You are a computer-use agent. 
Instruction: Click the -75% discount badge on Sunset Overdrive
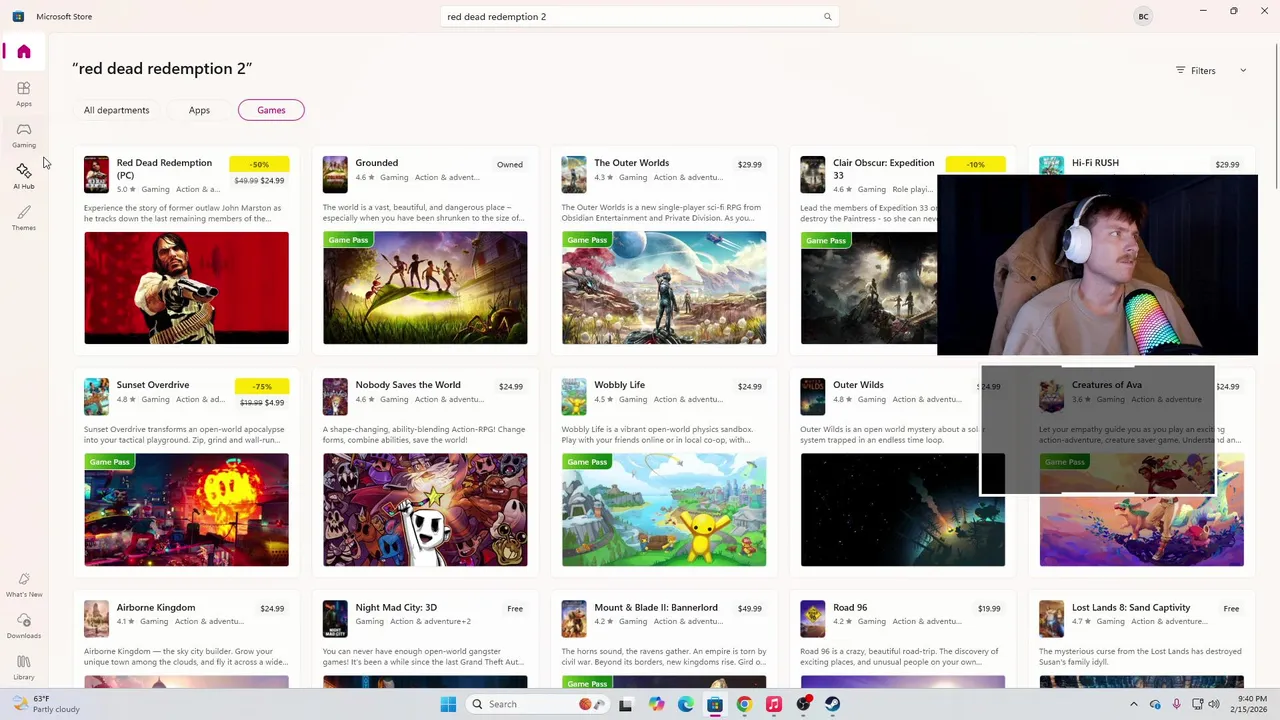[262, 386]
